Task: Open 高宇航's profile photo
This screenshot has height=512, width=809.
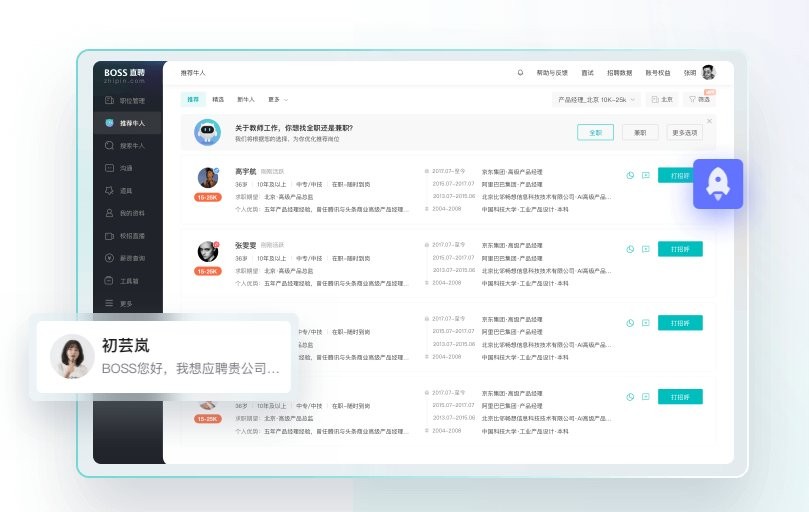Action: [208, 178]
